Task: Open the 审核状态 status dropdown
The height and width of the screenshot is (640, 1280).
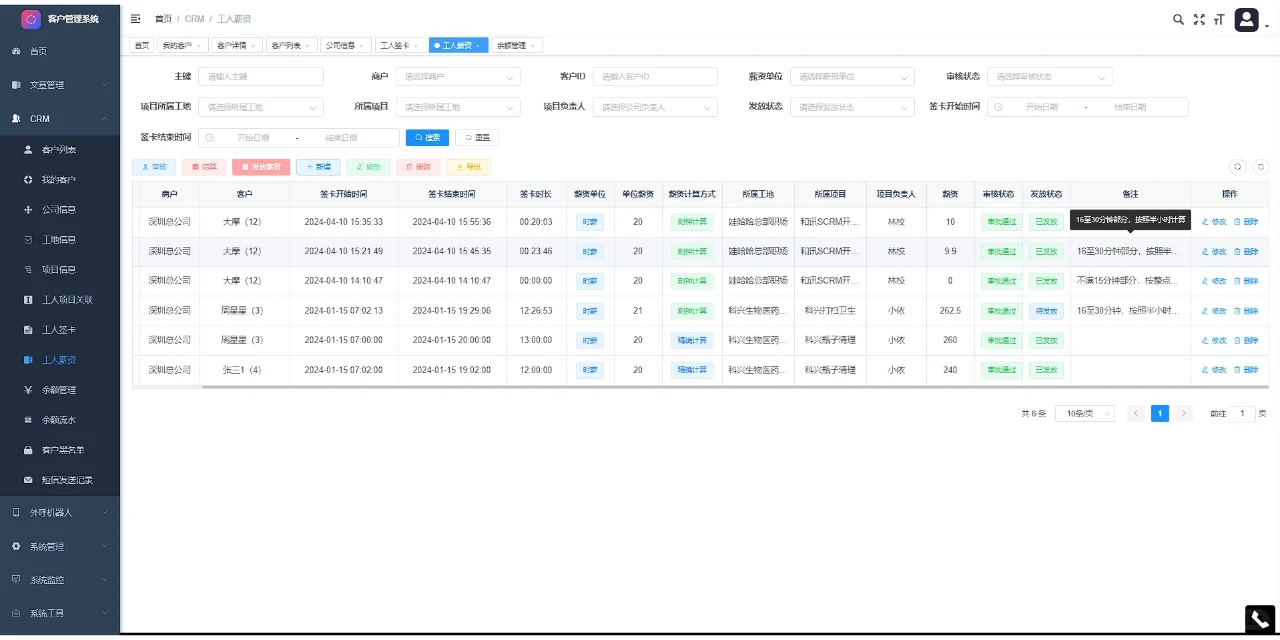Action: [x=1049, y=76]
